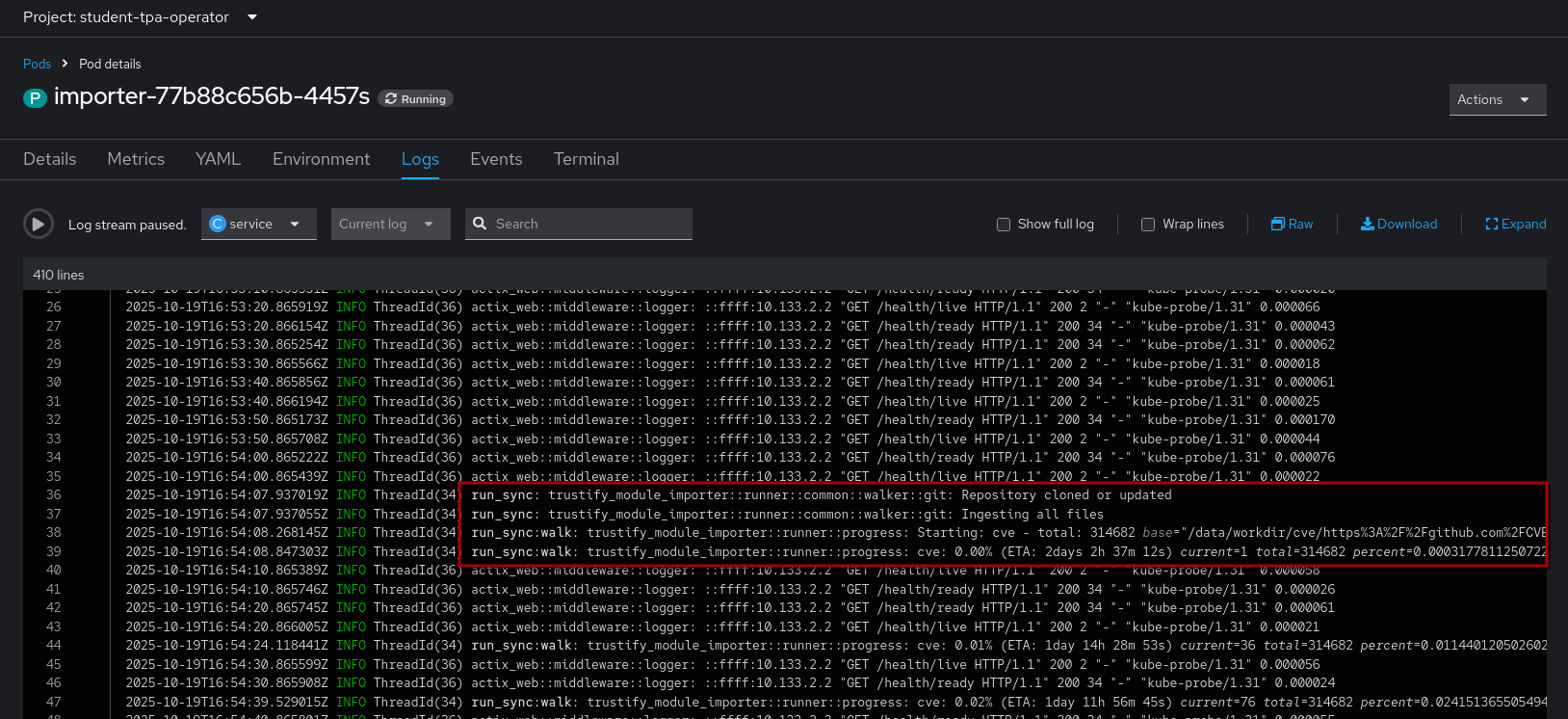Toggle the Wrap lines checkbox
This screenshot has height=719, width=1568.
point(1148,225)
